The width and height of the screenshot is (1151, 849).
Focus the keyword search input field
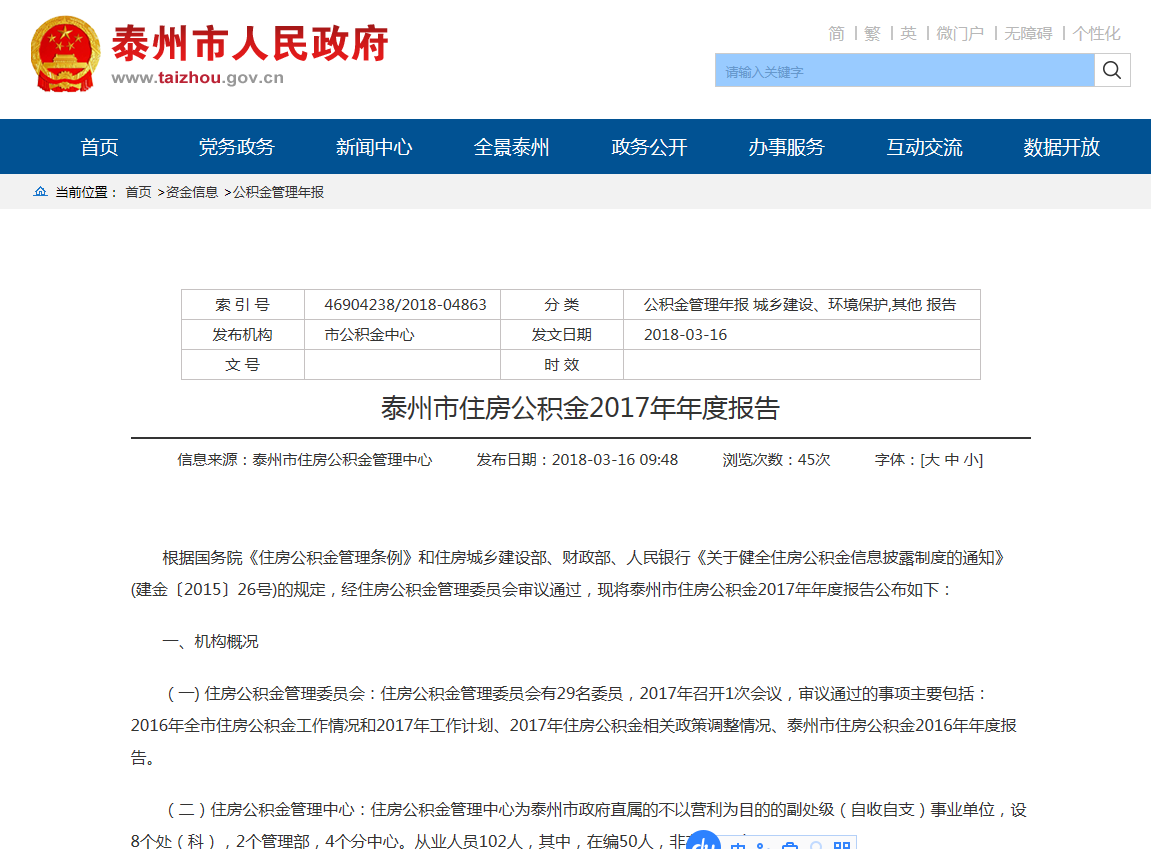coord(904,71)
